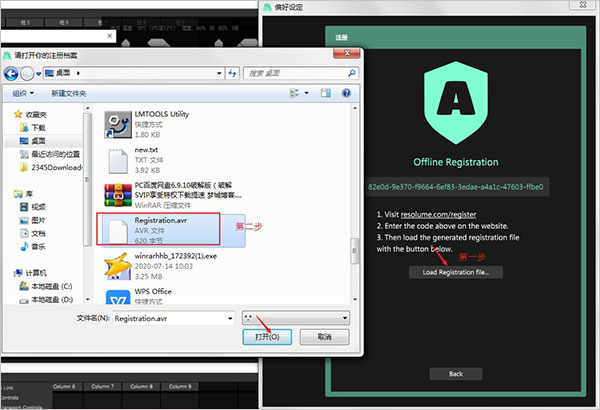Select 音乐 music library
The height and width of the screenshot is (410, 600).
[x=33, y=247]
